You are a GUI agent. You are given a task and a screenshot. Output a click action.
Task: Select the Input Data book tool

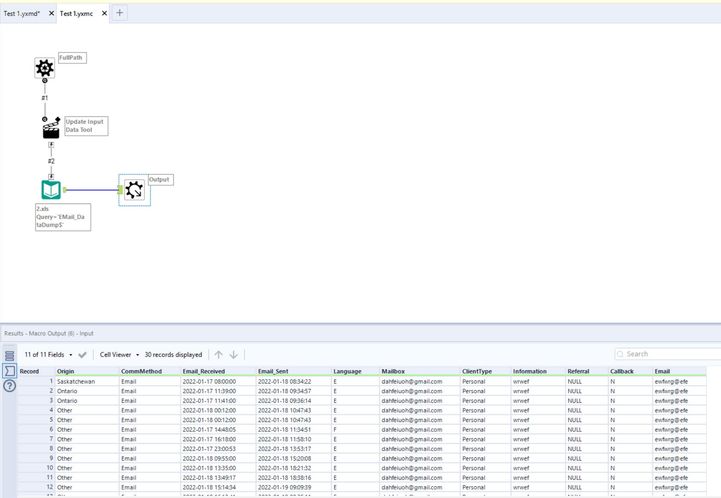tap(51, 189)
